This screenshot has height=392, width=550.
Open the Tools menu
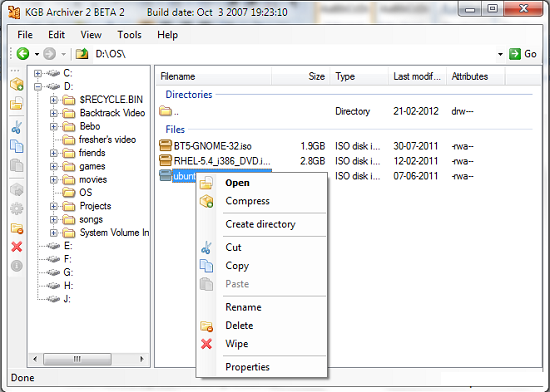129,35
